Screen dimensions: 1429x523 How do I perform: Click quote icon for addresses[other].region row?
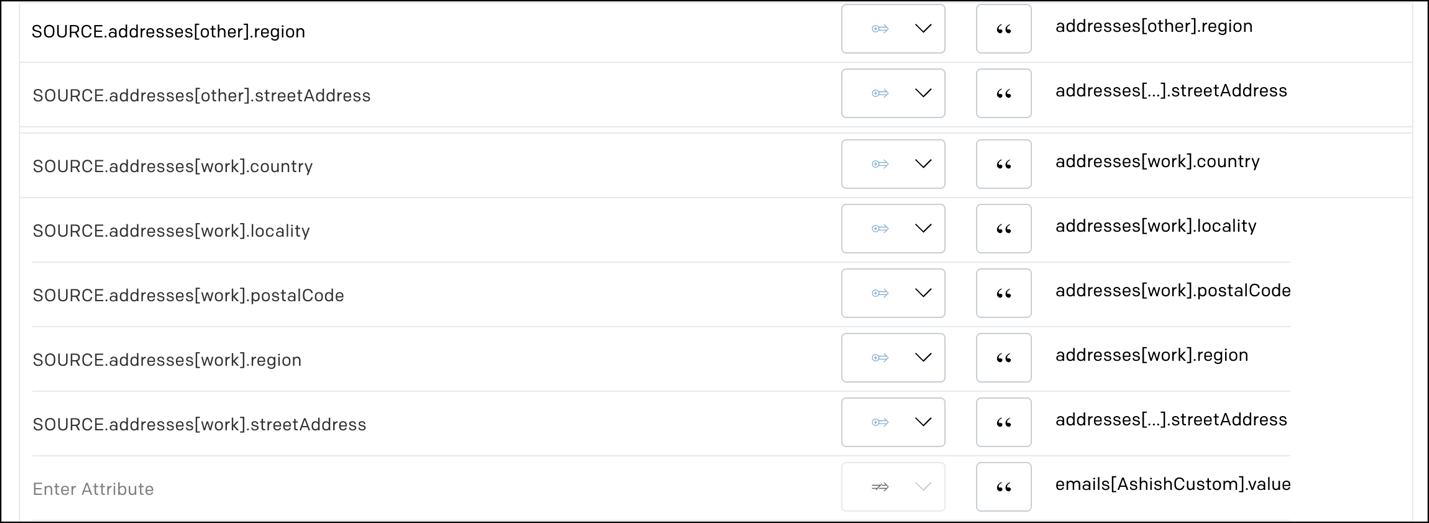[x=1003, y=29]
